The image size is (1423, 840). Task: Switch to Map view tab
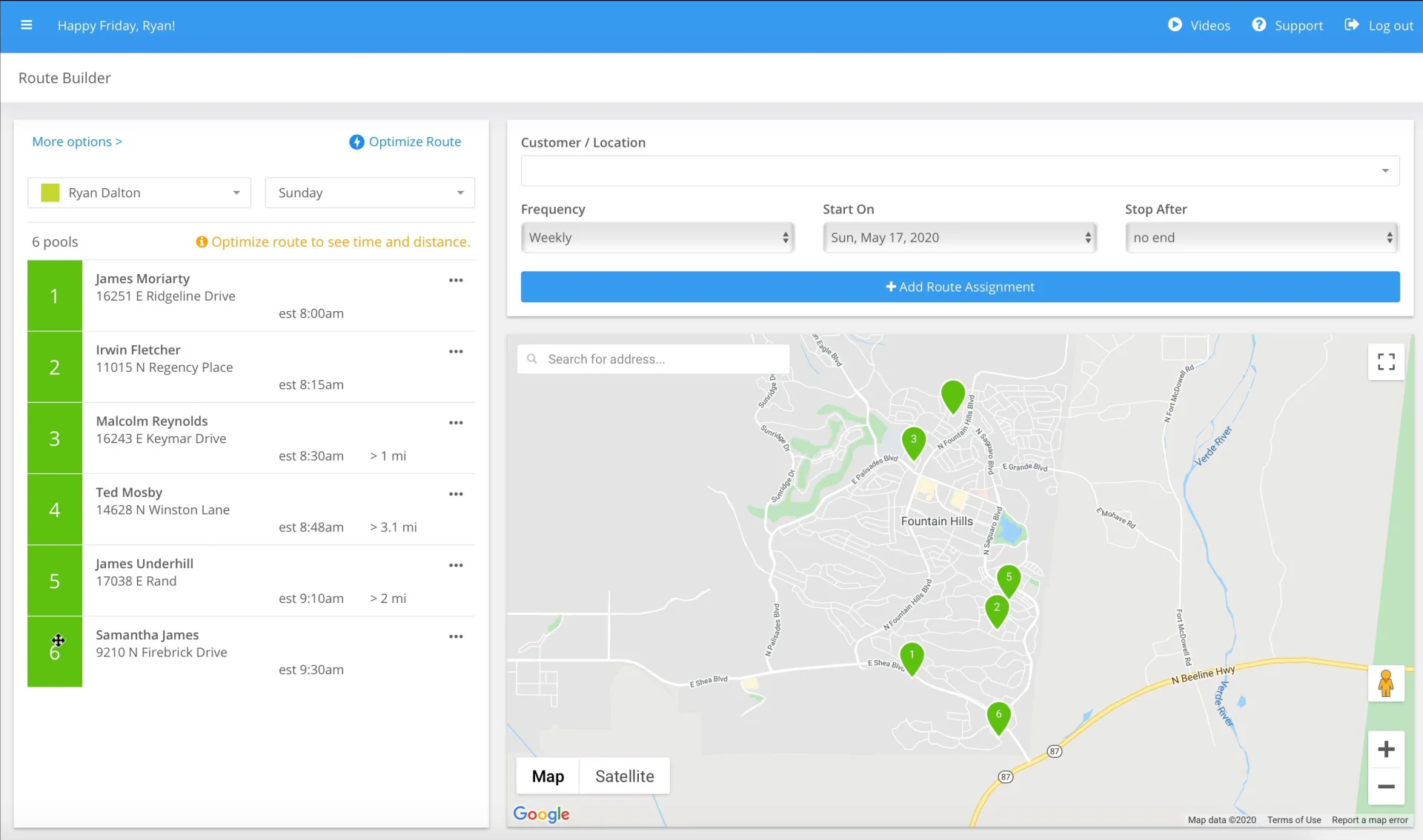click(x=548, y=776)
